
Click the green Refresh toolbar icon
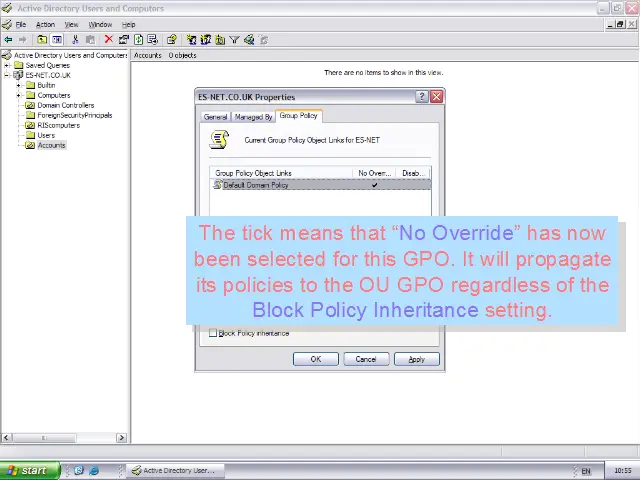click(138, 40)
